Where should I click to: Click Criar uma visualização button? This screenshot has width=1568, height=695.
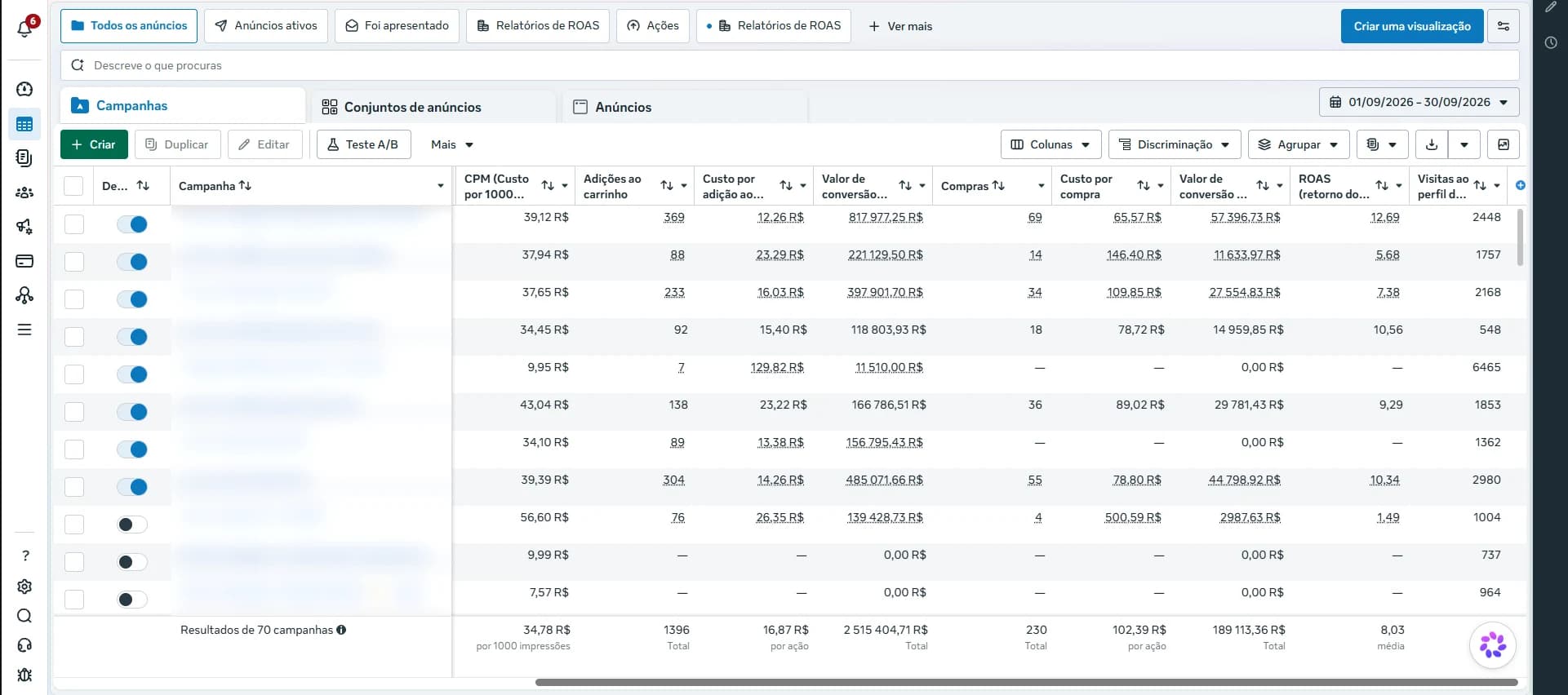1412,26
